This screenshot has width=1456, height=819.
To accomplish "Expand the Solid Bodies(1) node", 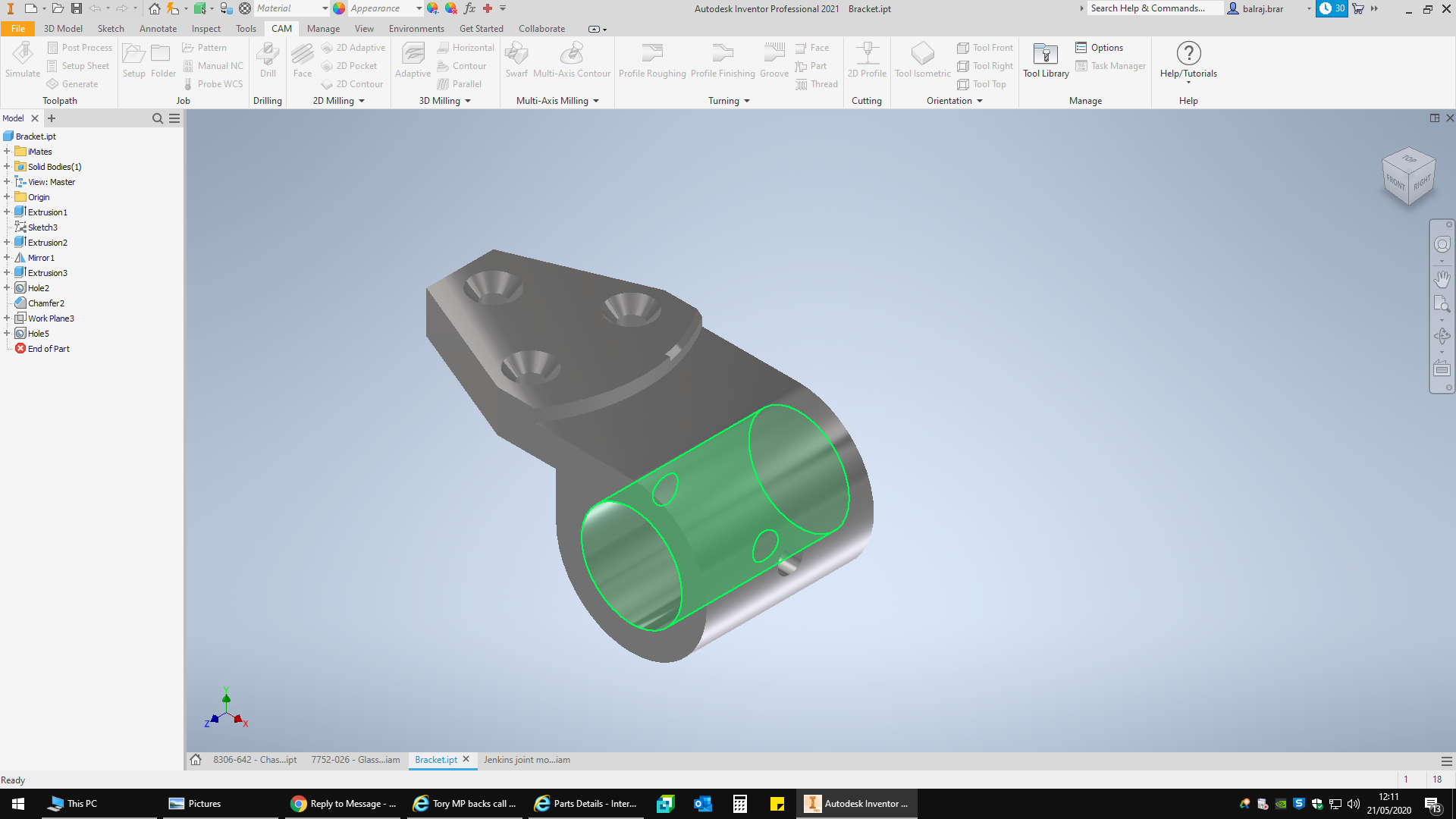I will [7, 167].
